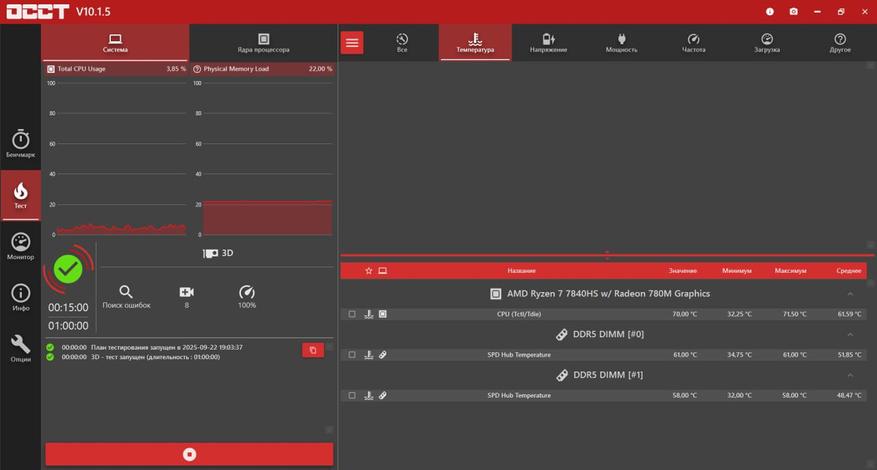This screenshot has width=877, height=470.
Task: Click the Total CPU Usage graph header
Action: [116, 69]
